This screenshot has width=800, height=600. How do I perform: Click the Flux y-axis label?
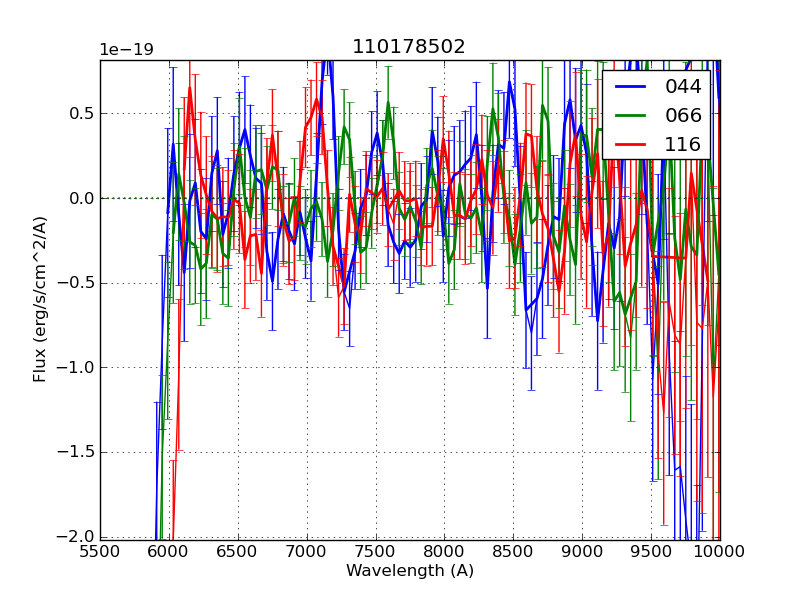pyautogui.click(x=40, y=299)
